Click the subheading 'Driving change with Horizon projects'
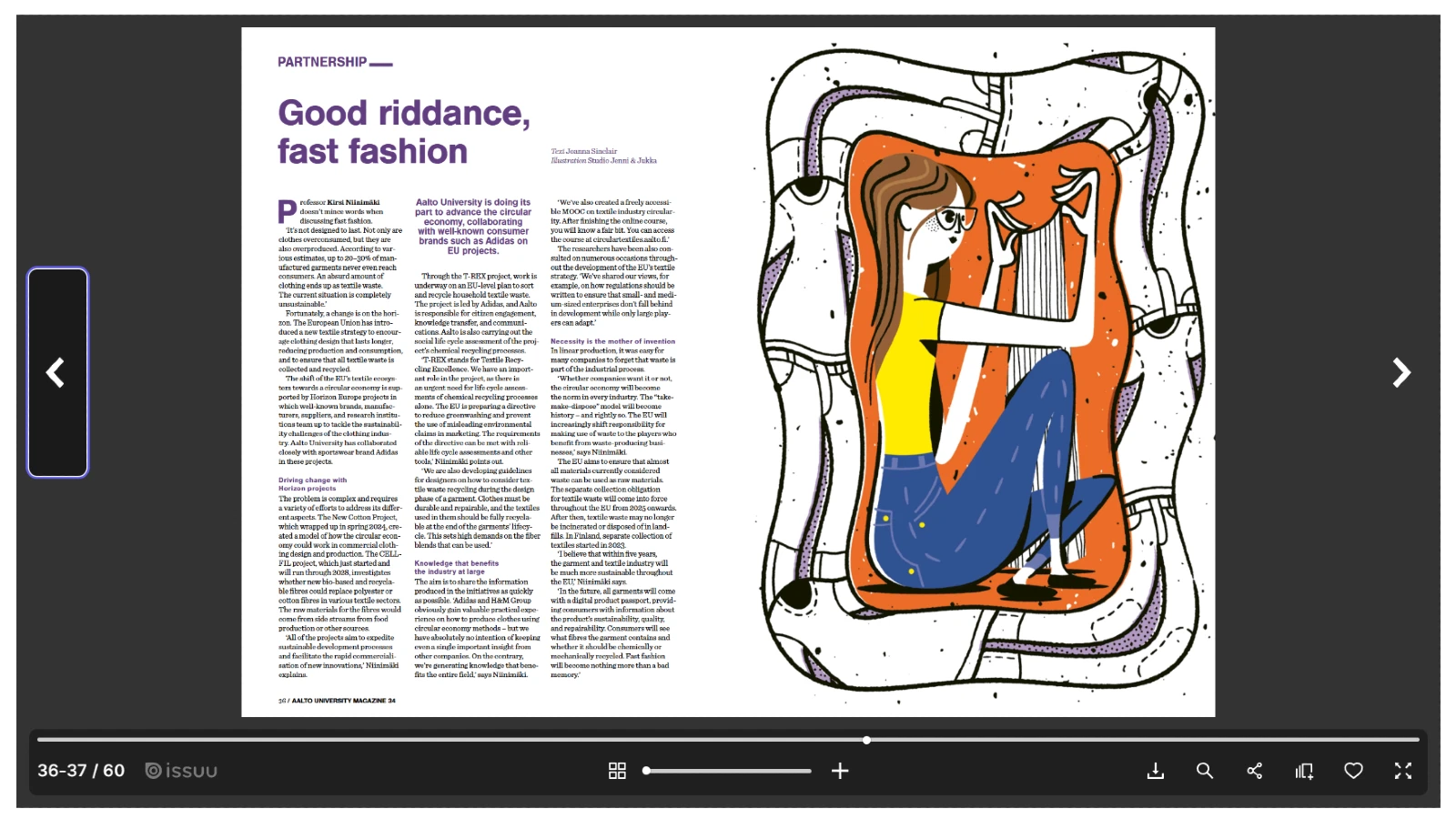 [312, 484]
